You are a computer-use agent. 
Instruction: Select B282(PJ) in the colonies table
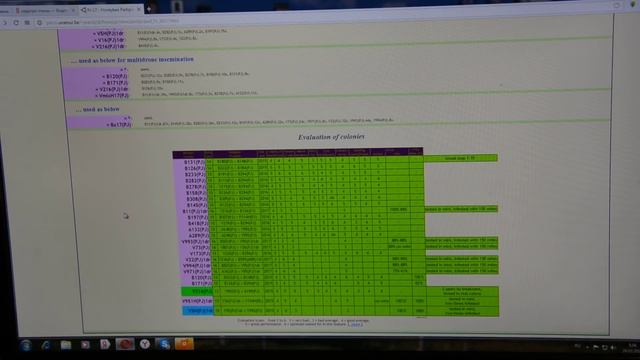(x=195, y=180)
